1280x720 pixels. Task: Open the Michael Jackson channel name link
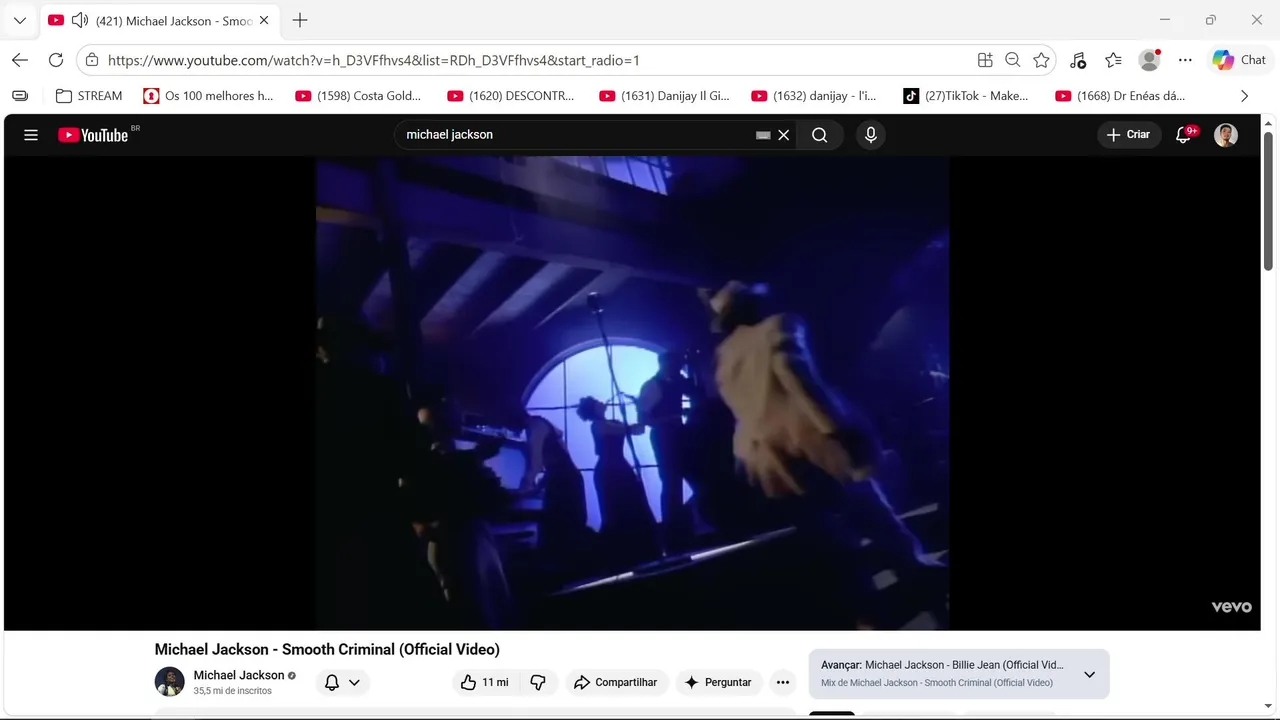[x=239, y=675]
